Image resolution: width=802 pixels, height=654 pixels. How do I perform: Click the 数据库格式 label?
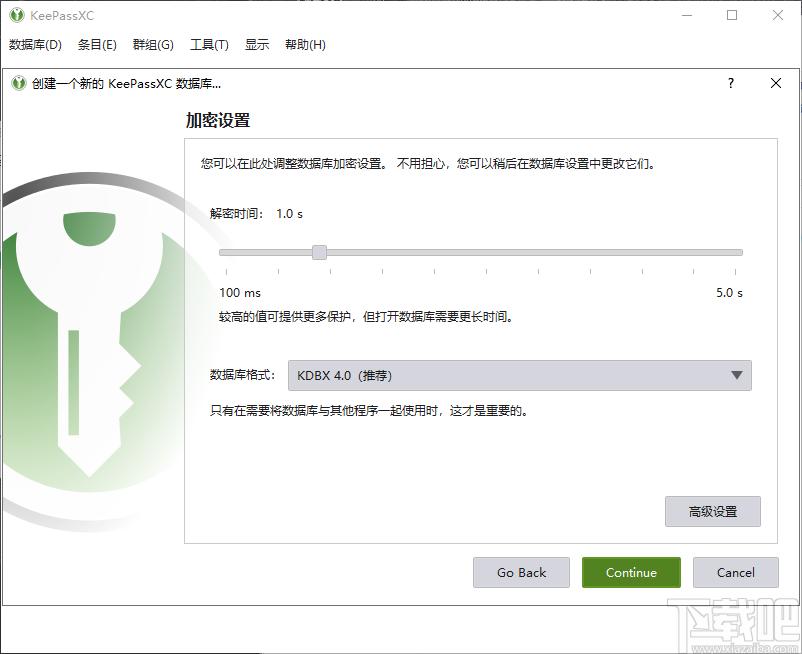coord(242,375)
